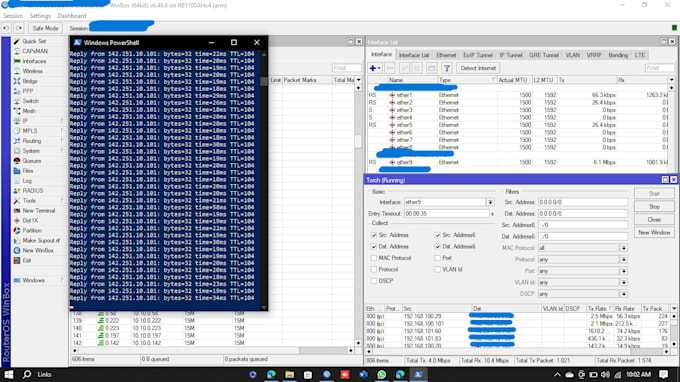
Task: Toggle the Dst. Address checkbox
Action: click(374, 246)
